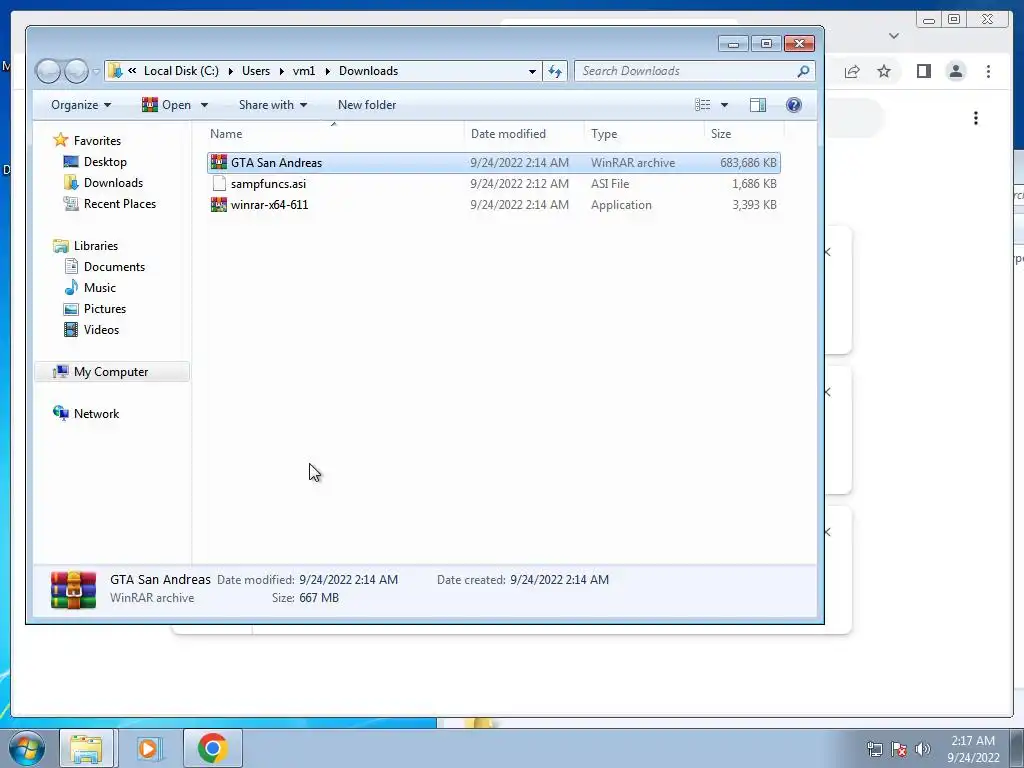Click Chrome's share page icon
Viewport: 1024px width, 768px height.
coord(852,71)
